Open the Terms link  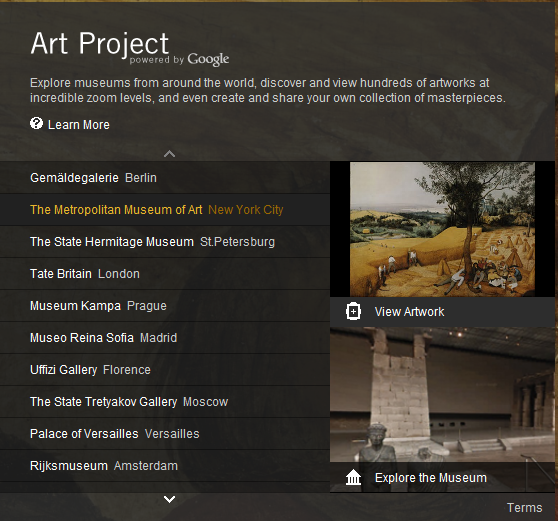tap(525, 507)
